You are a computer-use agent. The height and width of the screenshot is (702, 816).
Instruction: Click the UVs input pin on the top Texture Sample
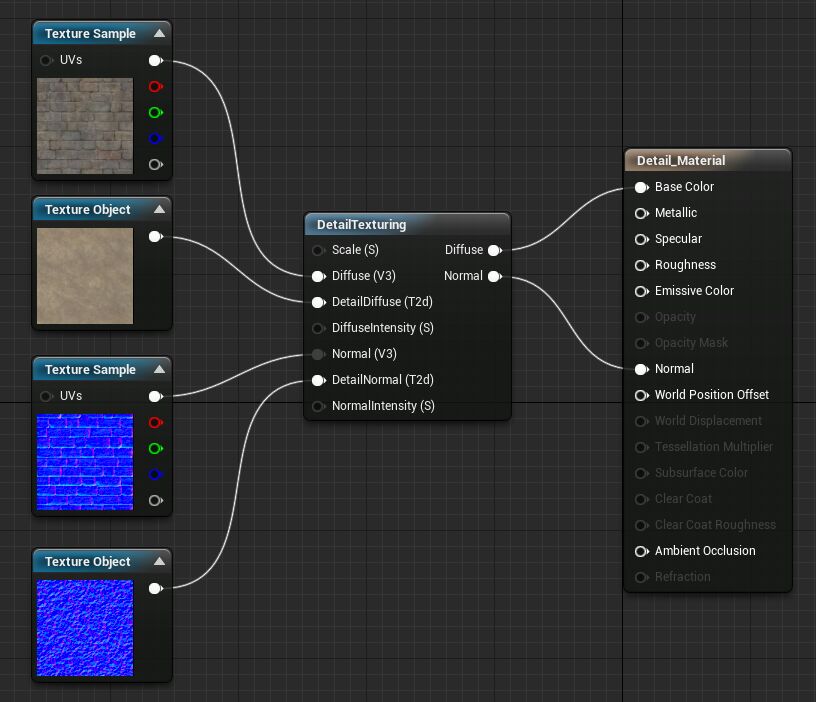click(x=46, y=60)
